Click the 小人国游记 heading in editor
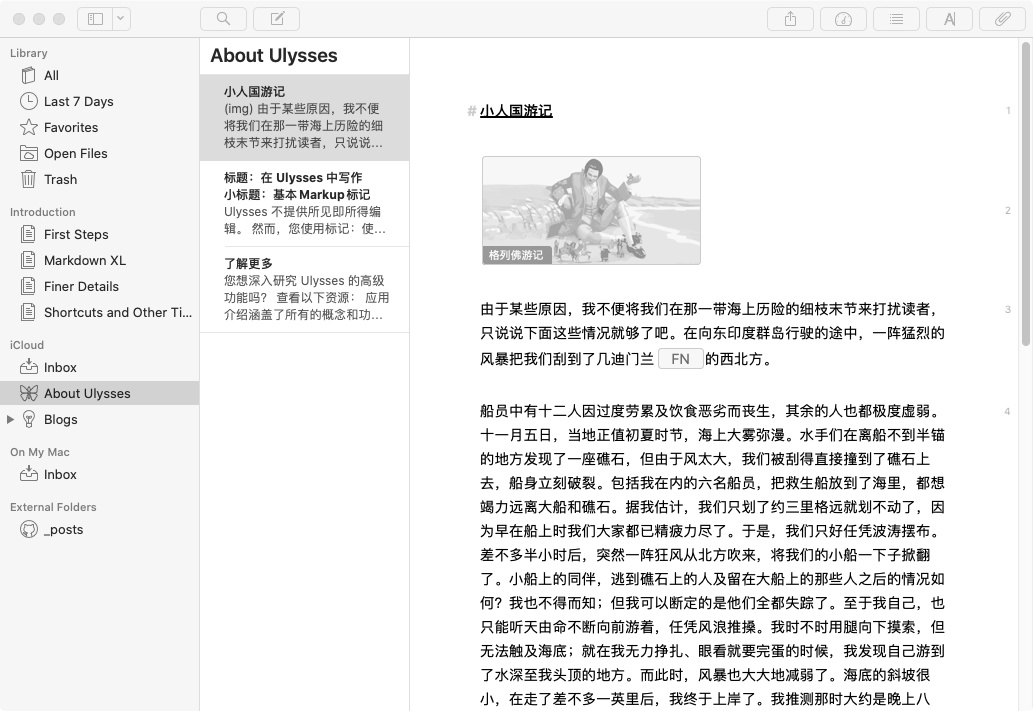The width and height of the screenshot is (1033, 711). coord(516,111)
